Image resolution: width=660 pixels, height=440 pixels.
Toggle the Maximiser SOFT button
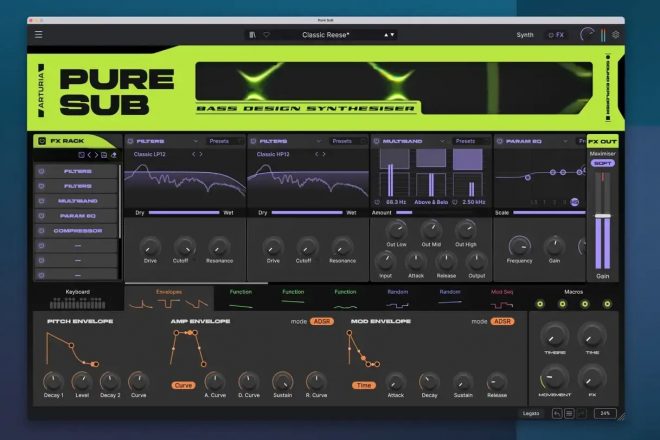coord(602,163)
